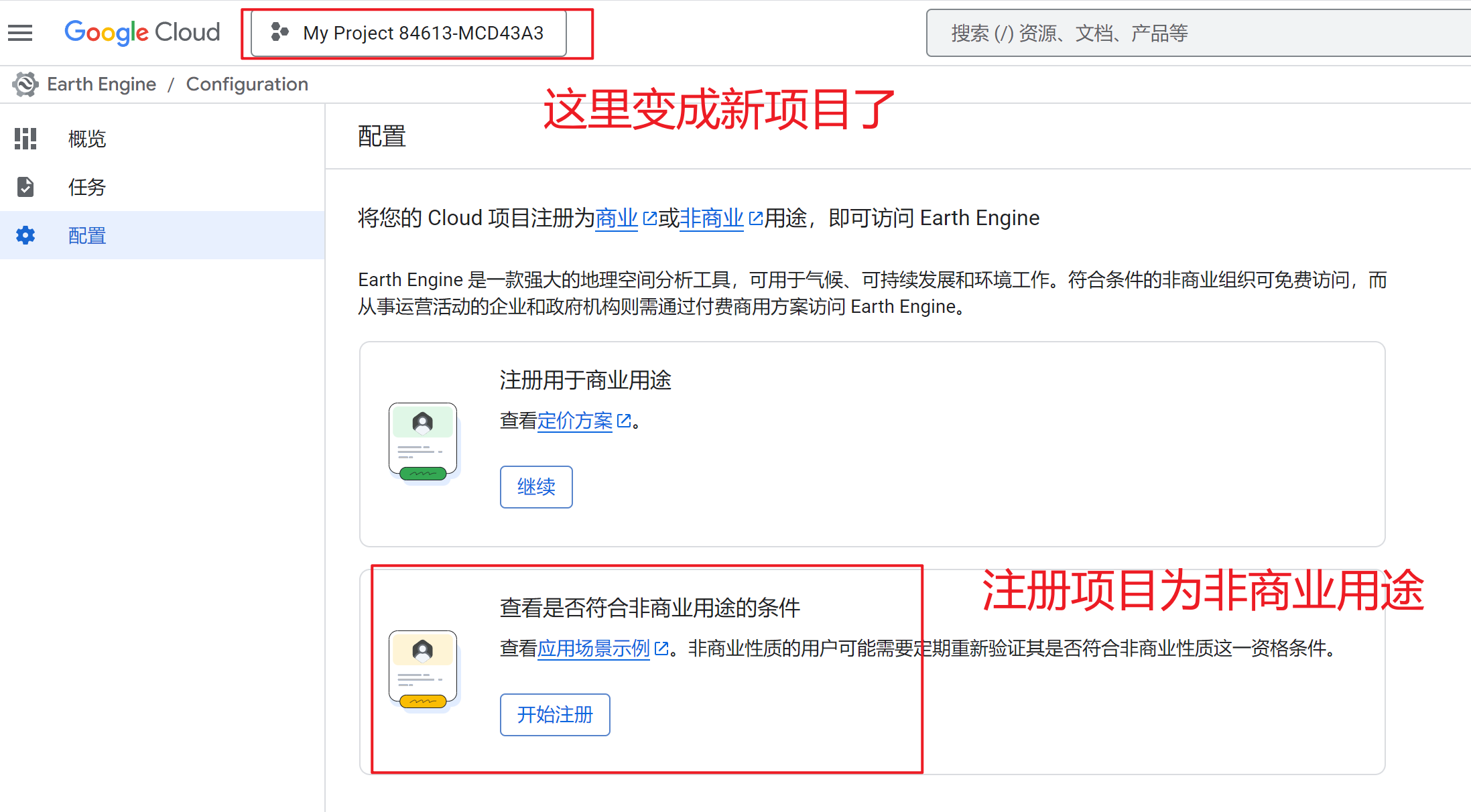
Task: Click the Google Cloud logo
Action: pos(142,32)
